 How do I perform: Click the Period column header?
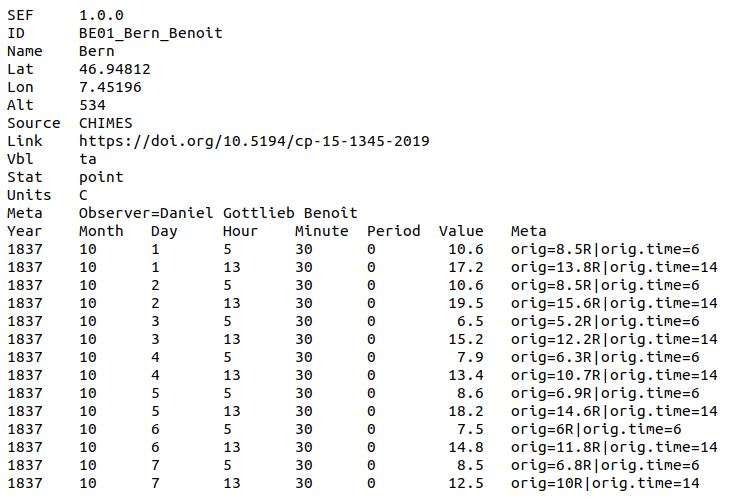[x=393, y=231]
